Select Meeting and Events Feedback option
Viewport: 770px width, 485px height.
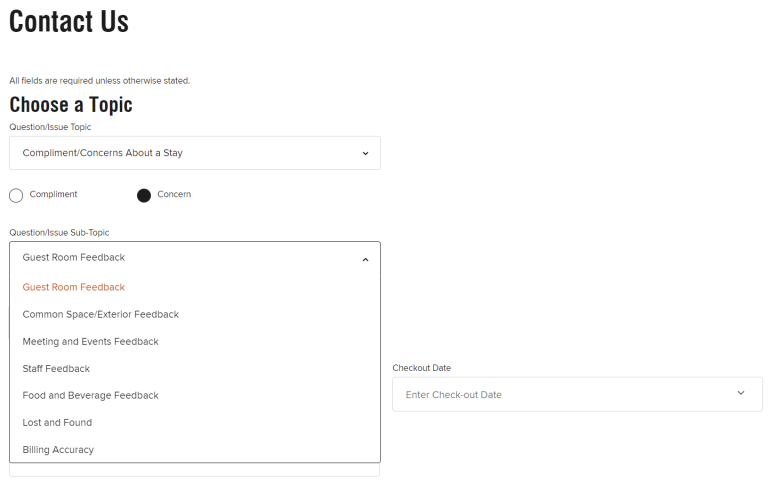(91, 341)
